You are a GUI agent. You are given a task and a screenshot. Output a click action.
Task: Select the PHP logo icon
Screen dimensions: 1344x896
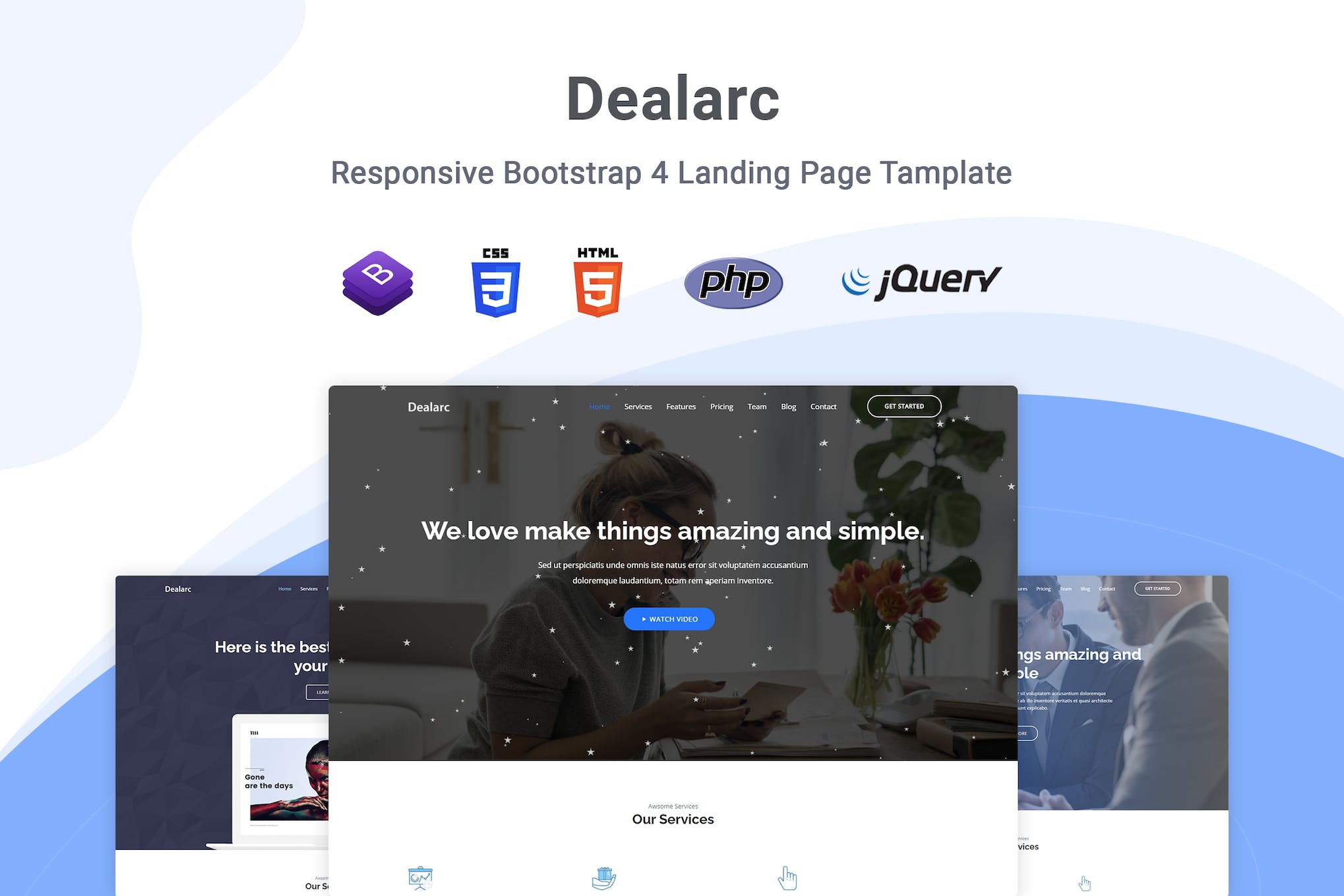[x=733, y=282]
